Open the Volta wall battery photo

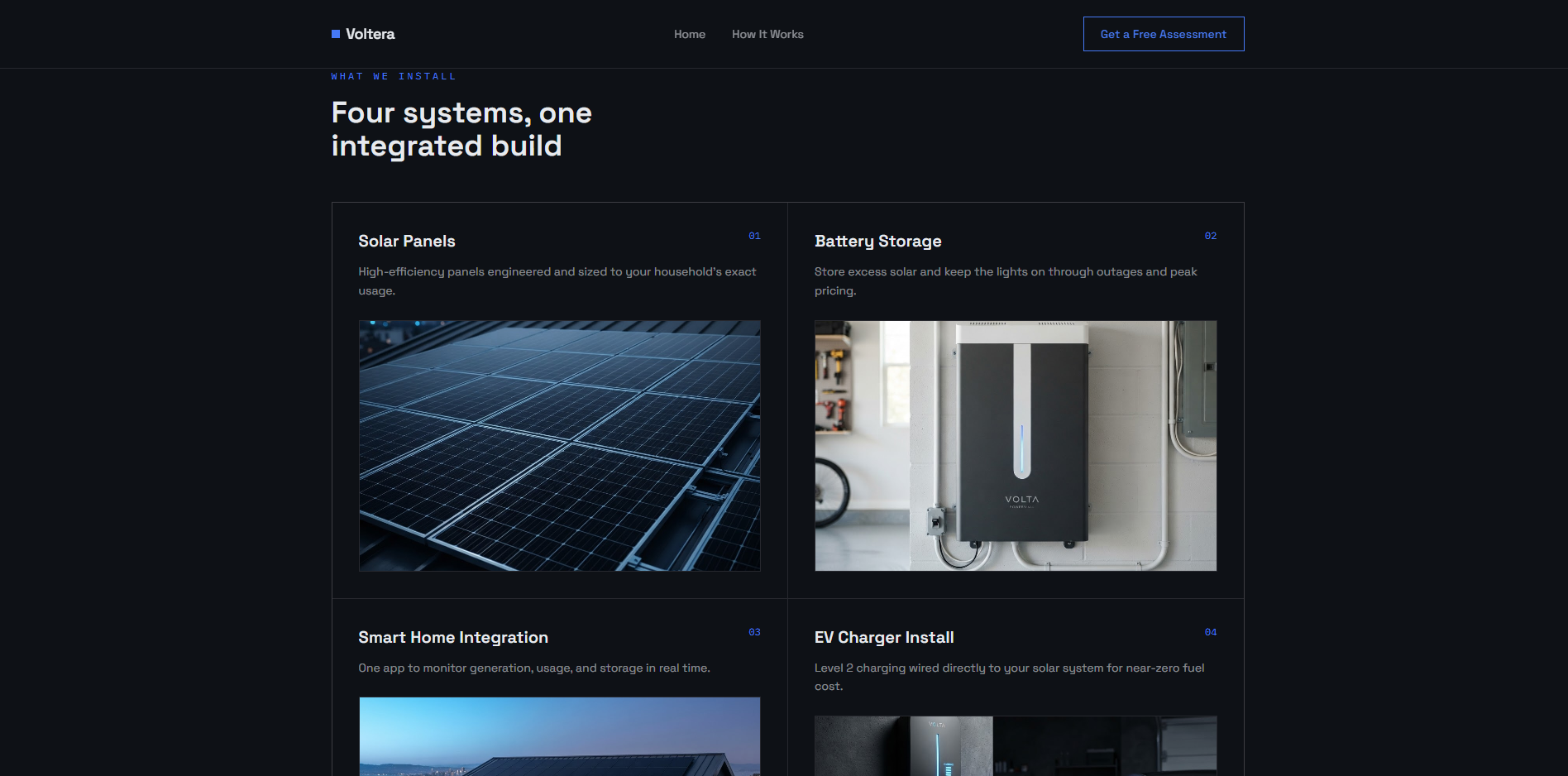click(1016, 446)
